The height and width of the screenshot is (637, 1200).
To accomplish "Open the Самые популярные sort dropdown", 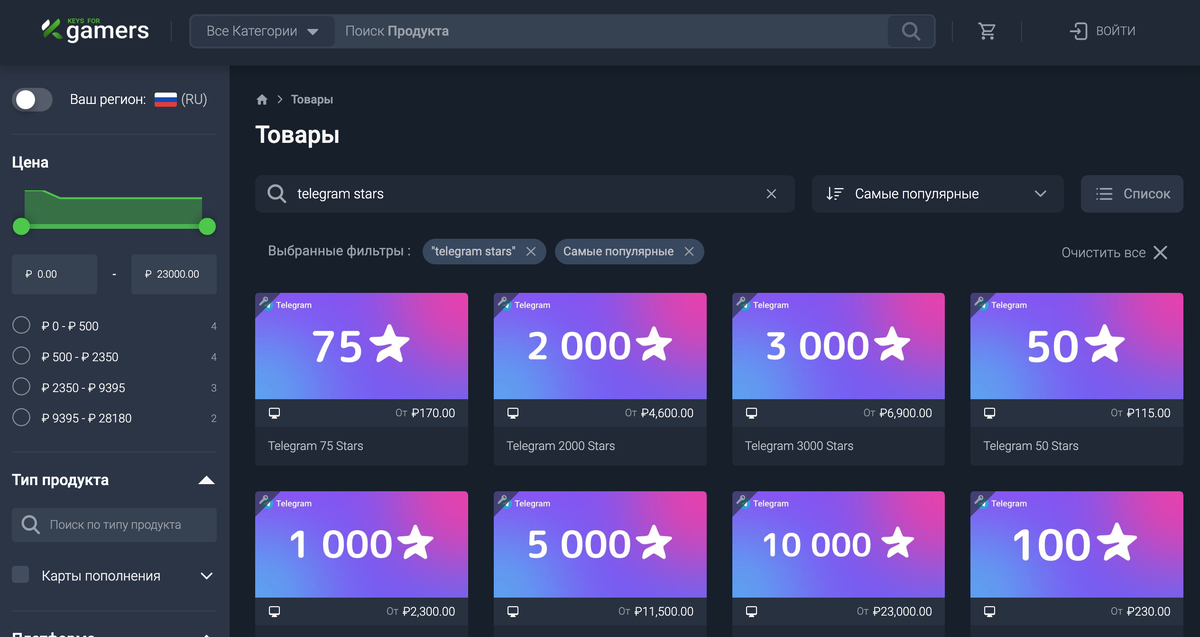I will pyautogui.click(x=937, y=194).
